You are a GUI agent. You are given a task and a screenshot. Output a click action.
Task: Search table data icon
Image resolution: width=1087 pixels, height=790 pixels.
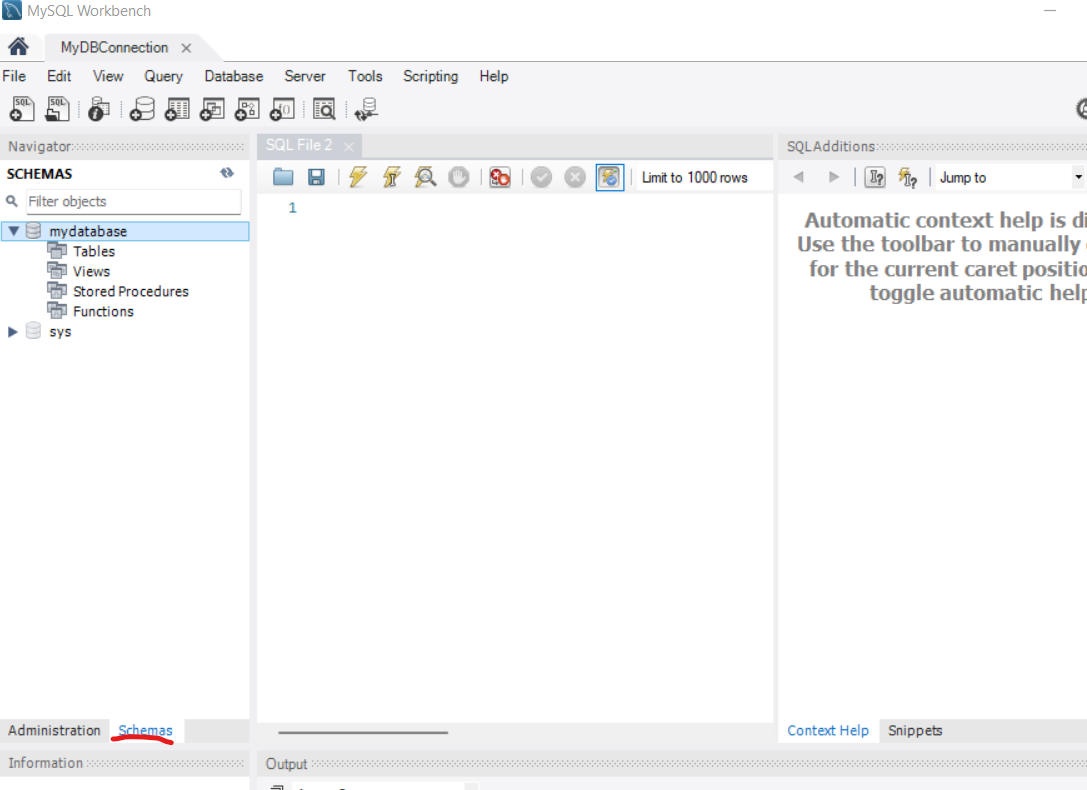point(324,109)
